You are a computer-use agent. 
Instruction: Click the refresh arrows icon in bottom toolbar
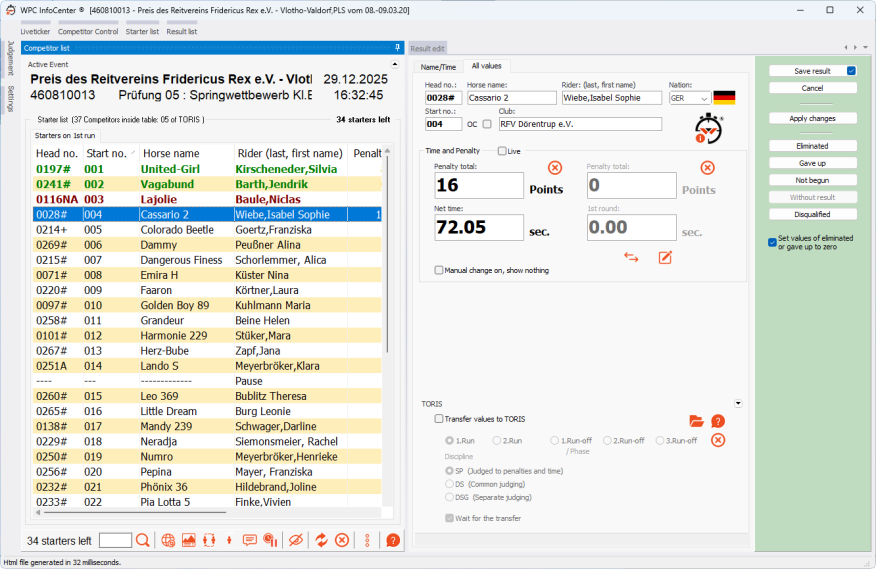pyautogui.click(x=321, y=540)
